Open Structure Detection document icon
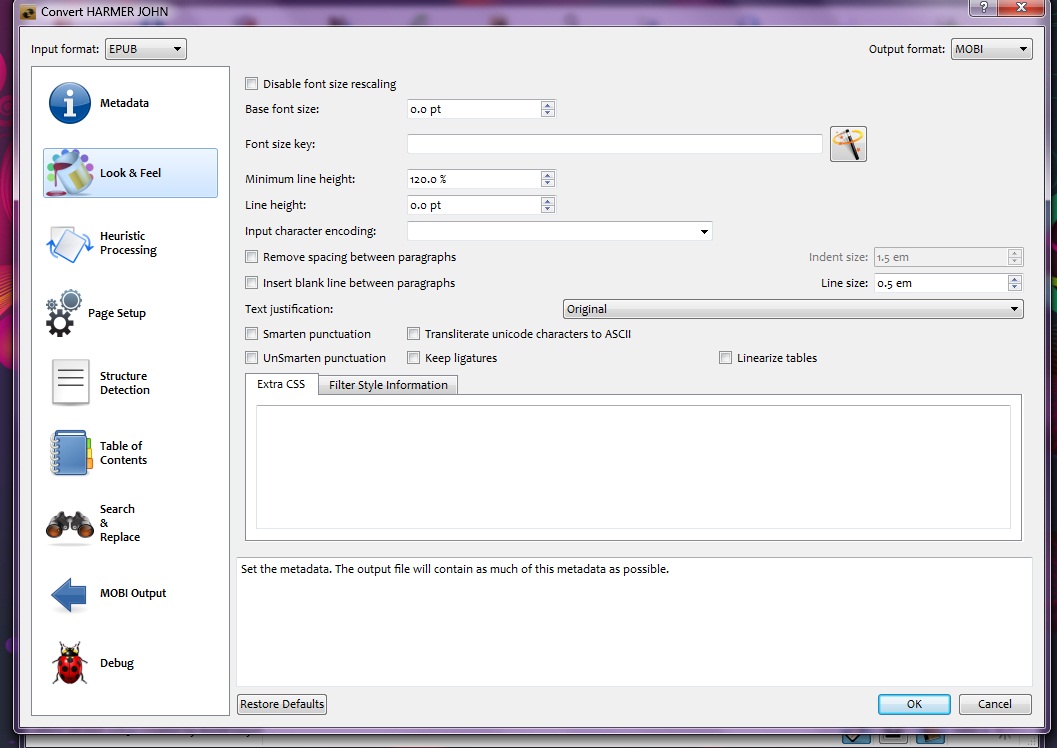The image size is (1057, 748). click(70, 382)
